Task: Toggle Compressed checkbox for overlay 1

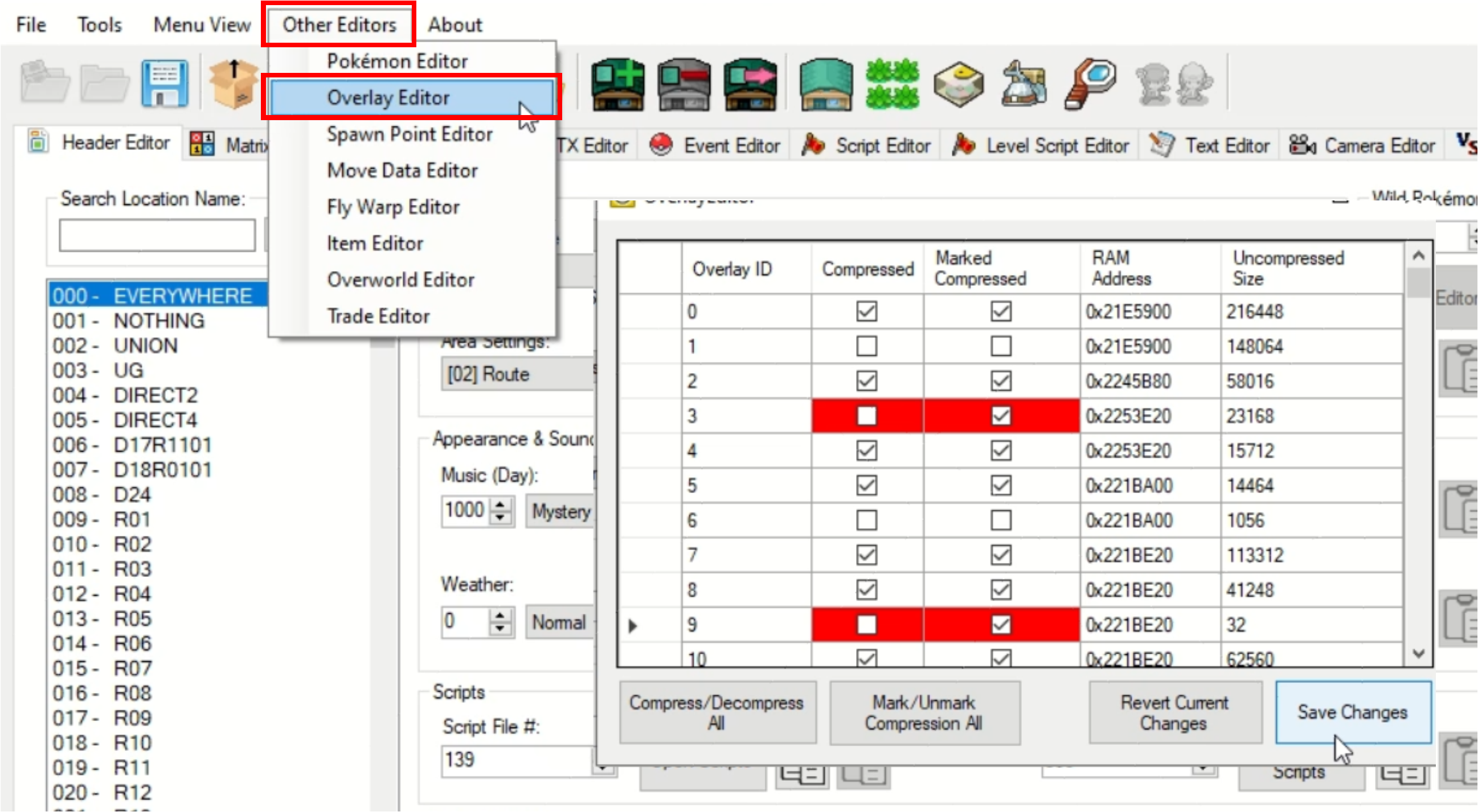Action: pos(866,346)
